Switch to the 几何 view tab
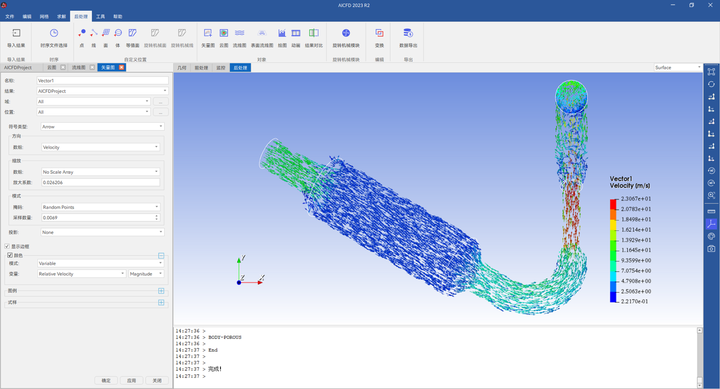720x389 pixels. pos(182,68)
